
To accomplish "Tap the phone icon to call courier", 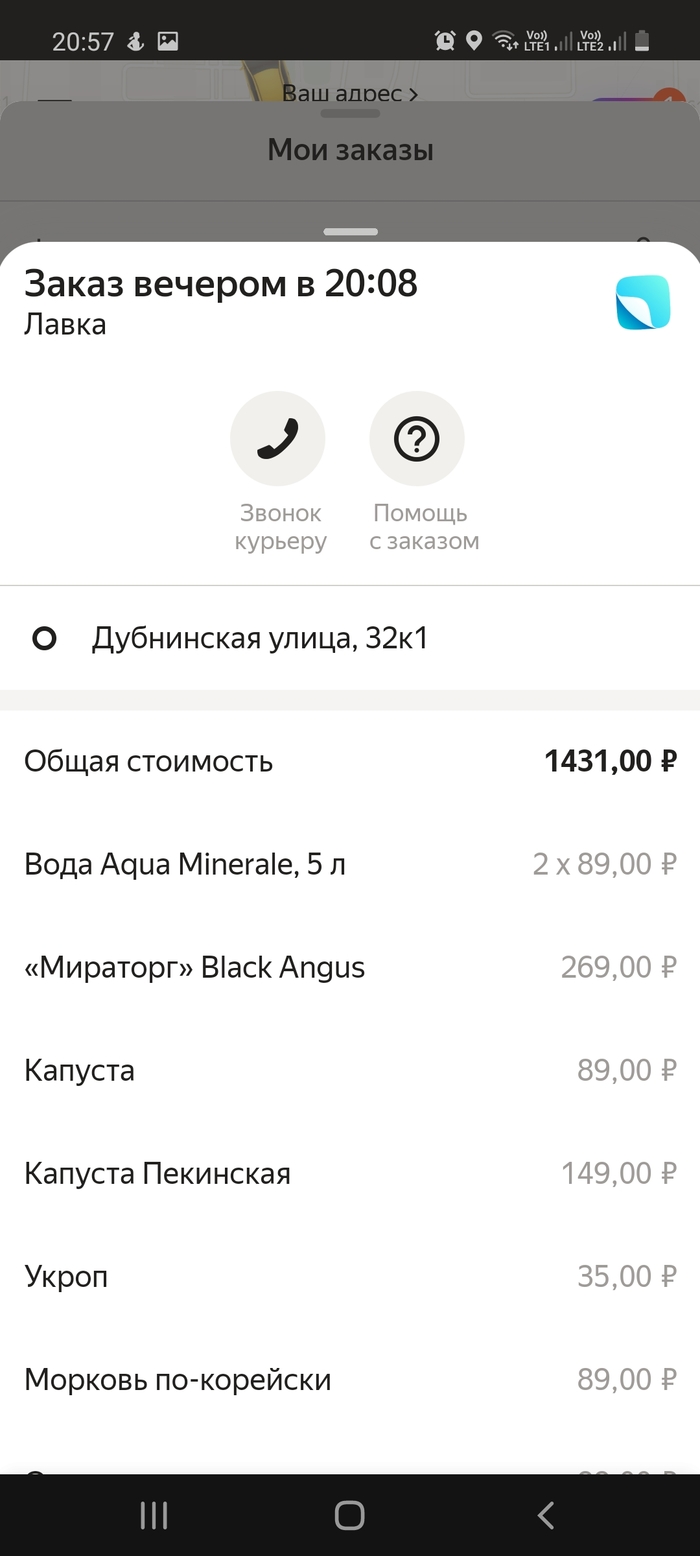I will pos(277,439).
